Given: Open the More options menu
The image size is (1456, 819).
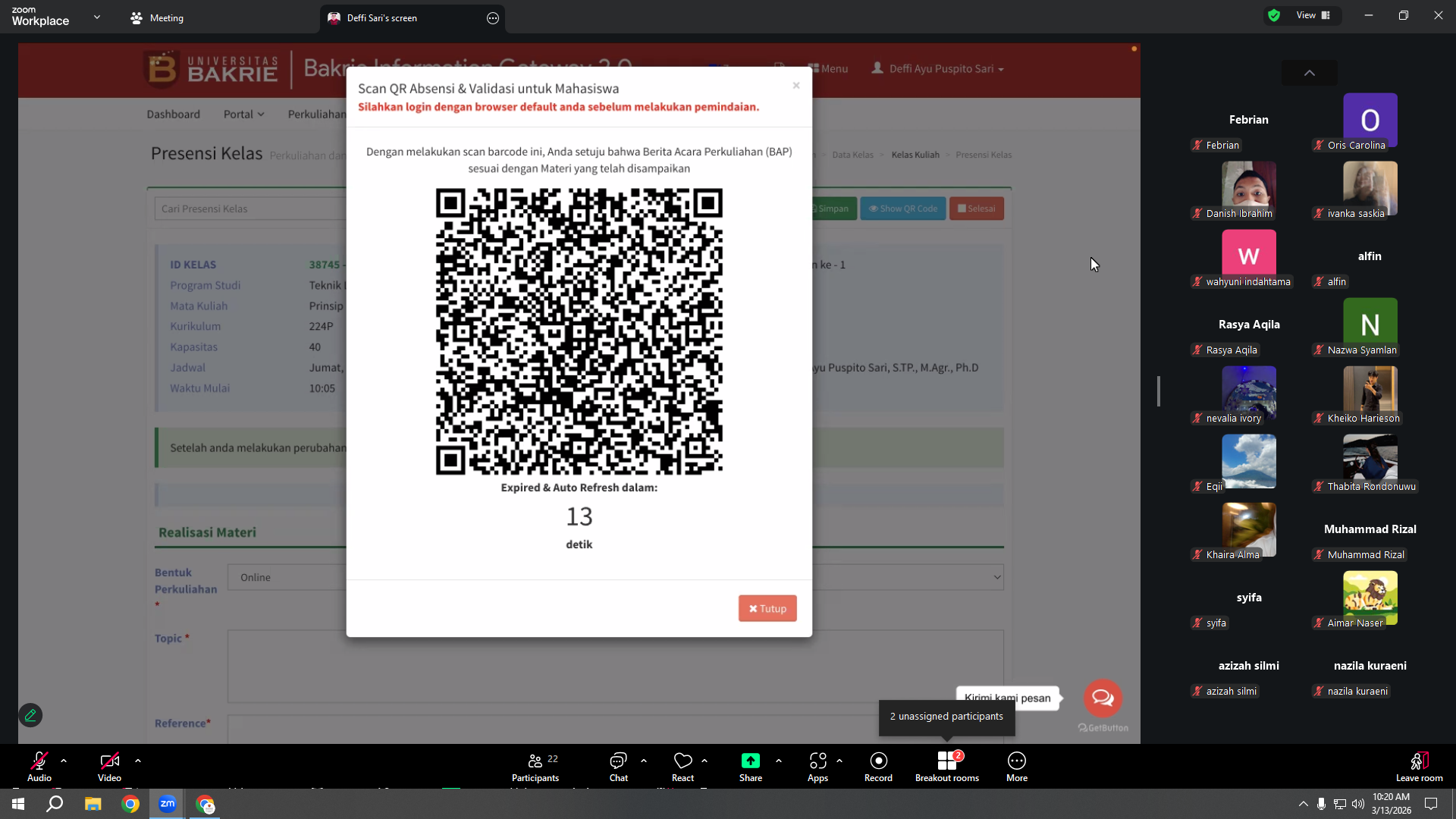Looking at the screenshot, I should click(x=1017, y=766).
